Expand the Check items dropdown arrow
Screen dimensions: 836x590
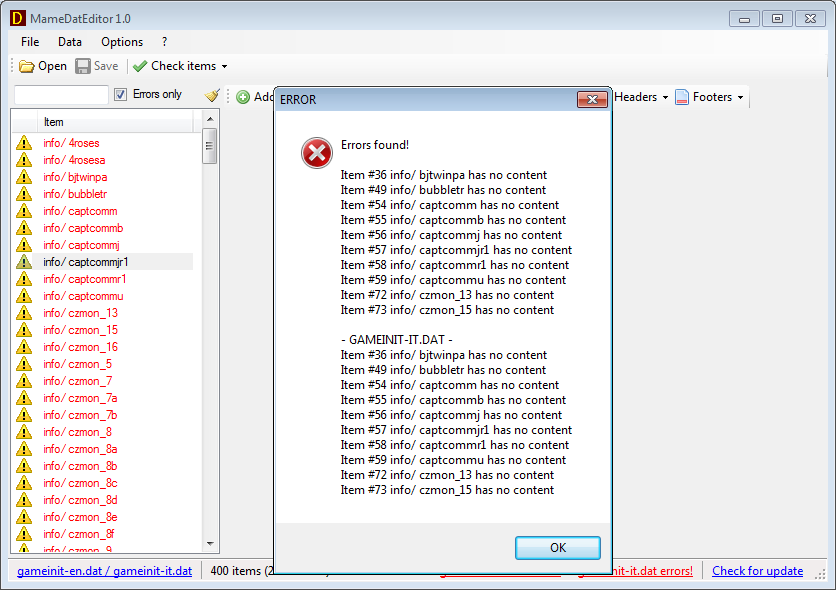224,67
